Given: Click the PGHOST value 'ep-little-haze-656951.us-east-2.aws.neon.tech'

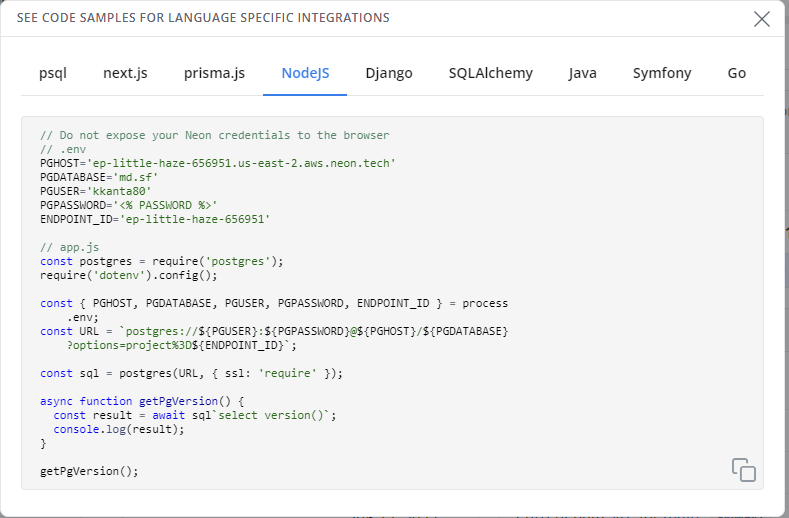Looking at the screenshot, I should point(241,163).
